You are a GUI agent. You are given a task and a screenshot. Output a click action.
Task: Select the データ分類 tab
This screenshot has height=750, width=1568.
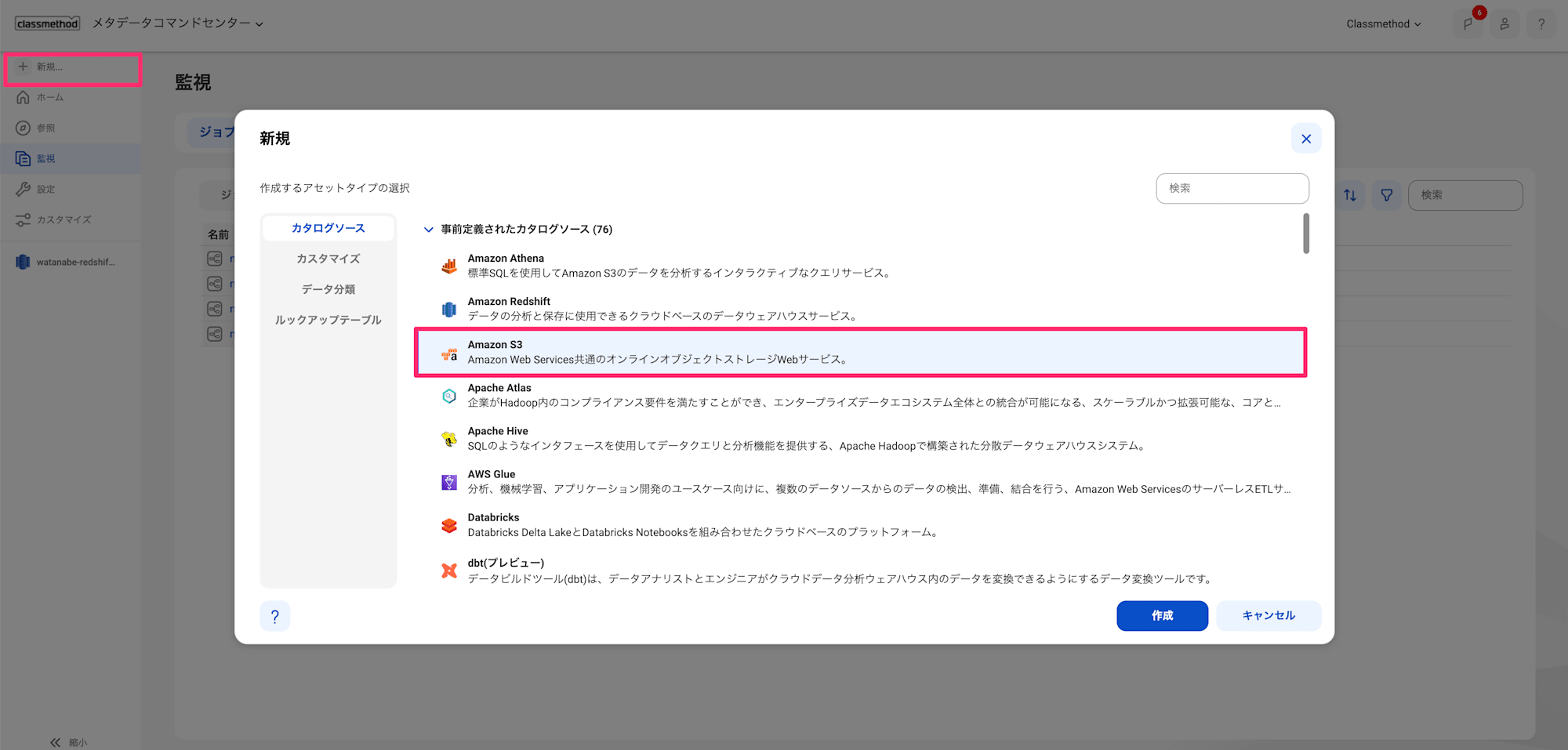328,289
